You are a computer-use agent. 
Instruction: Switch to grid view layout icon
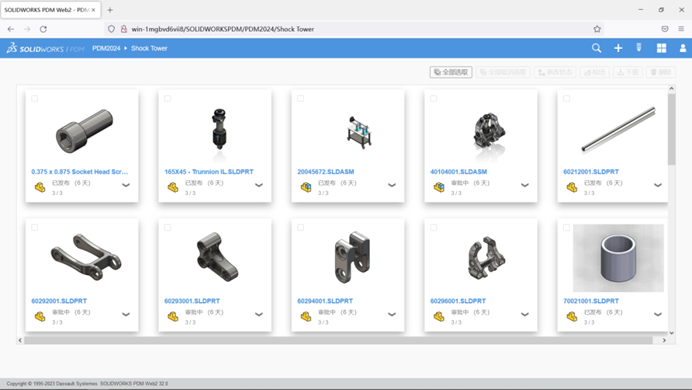pyautogui.click(x=661, y=48)
